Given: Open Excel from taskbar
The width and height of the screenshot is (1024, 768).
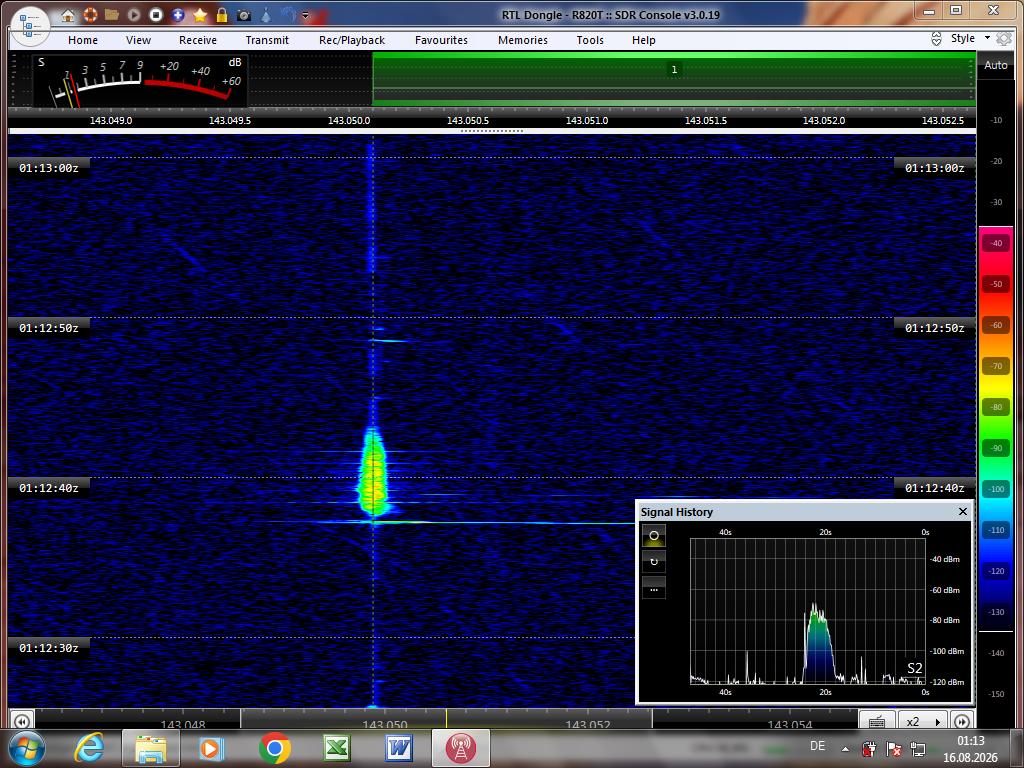Looking at the screenshot, I should (x=337, y=748).
